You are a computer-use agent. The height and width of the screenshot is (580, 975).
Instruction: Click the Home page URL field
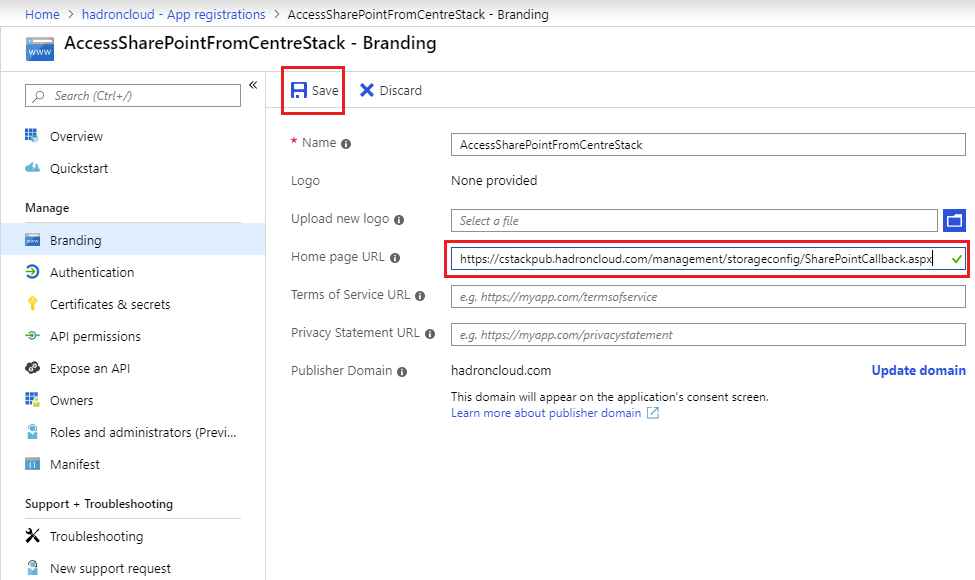(708, 259)
